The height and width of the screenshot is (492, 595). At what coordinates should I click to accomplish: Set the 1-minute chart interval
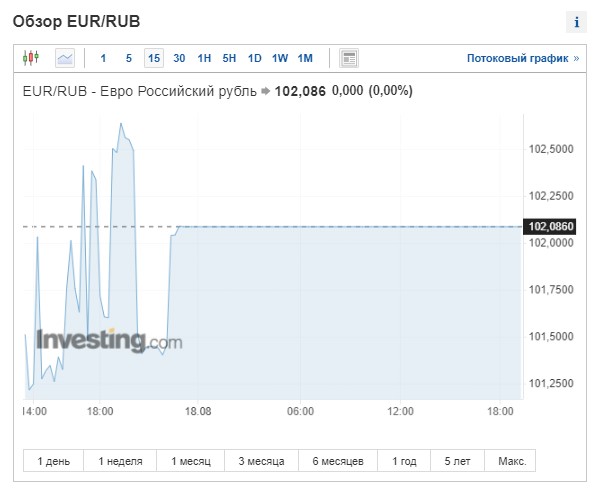click(x=103, y=58)
